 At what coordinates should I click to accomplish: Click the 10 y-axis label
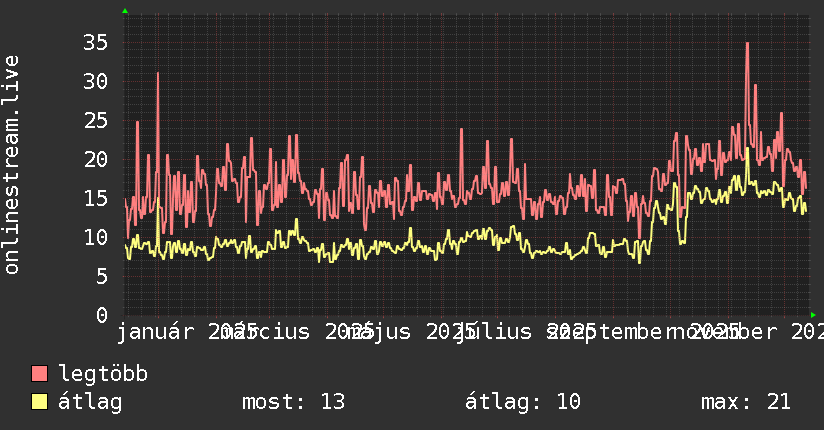(95, 237)
